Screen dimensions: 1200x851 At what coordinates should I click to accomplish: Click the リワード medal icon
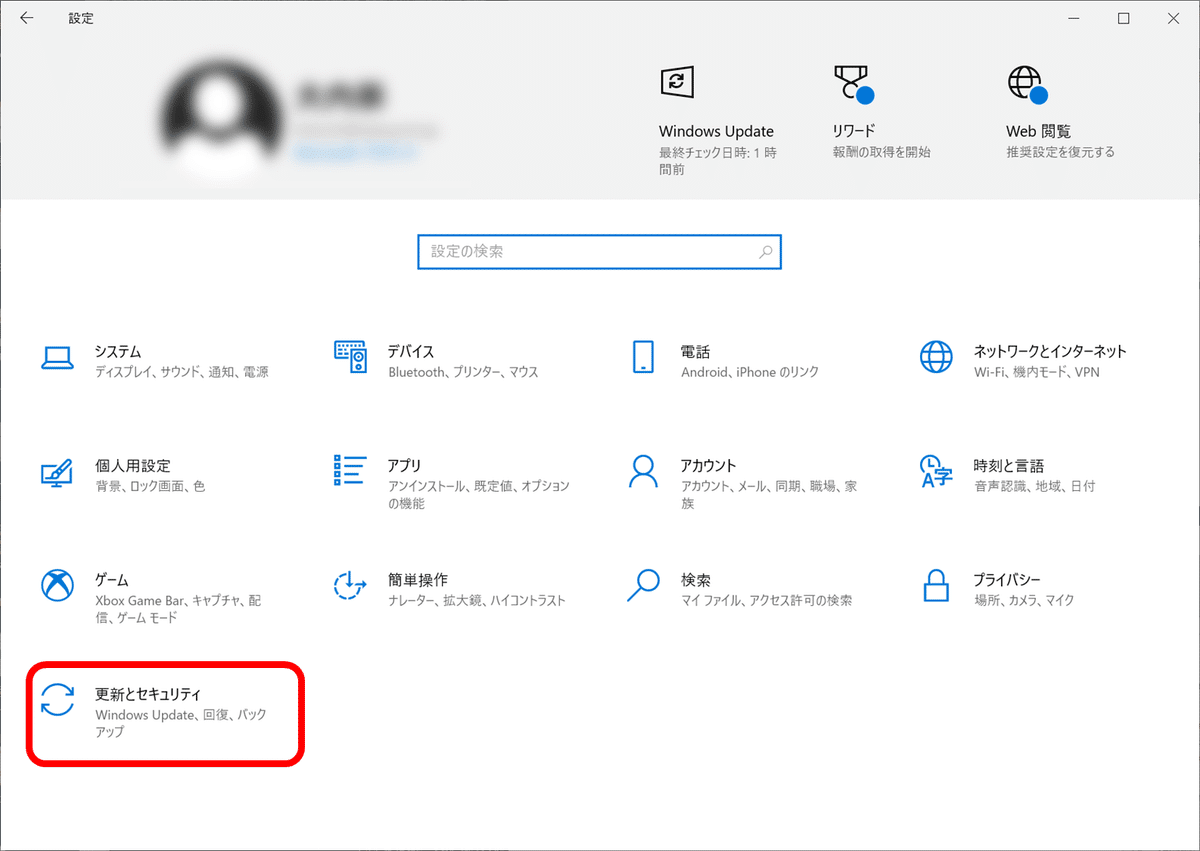coord(852,84)
